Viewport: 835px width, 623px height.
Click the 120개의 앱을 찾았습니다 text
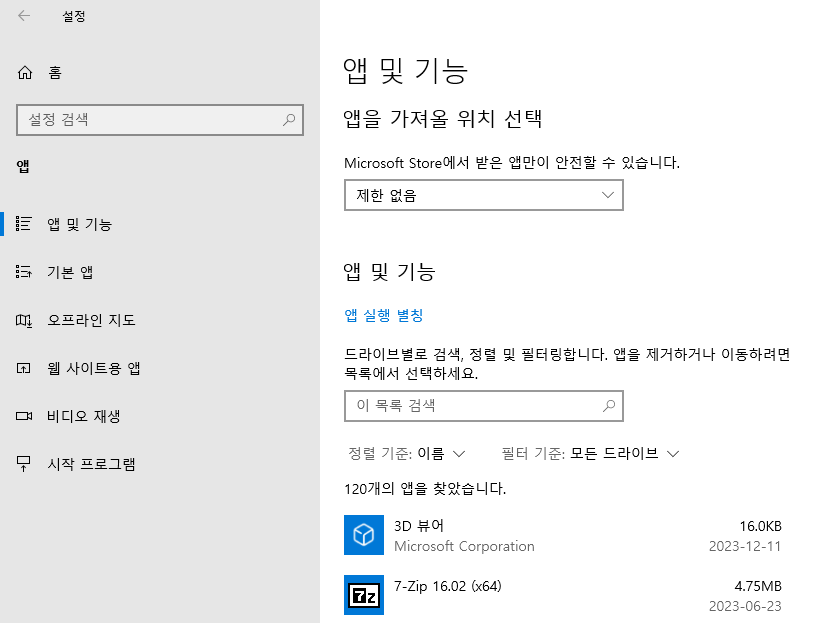point(425,489)
